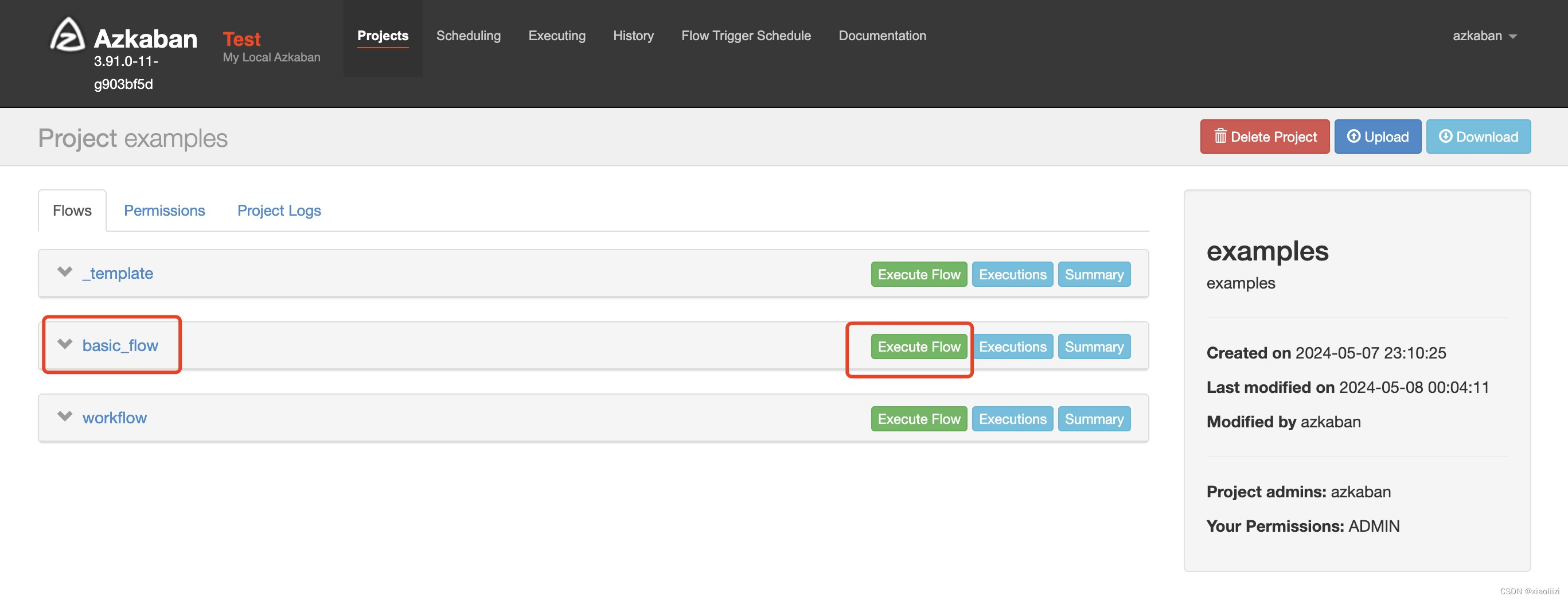1568x600 pixels.
Task: Open the workflow flow link
Action: [115, 418]
